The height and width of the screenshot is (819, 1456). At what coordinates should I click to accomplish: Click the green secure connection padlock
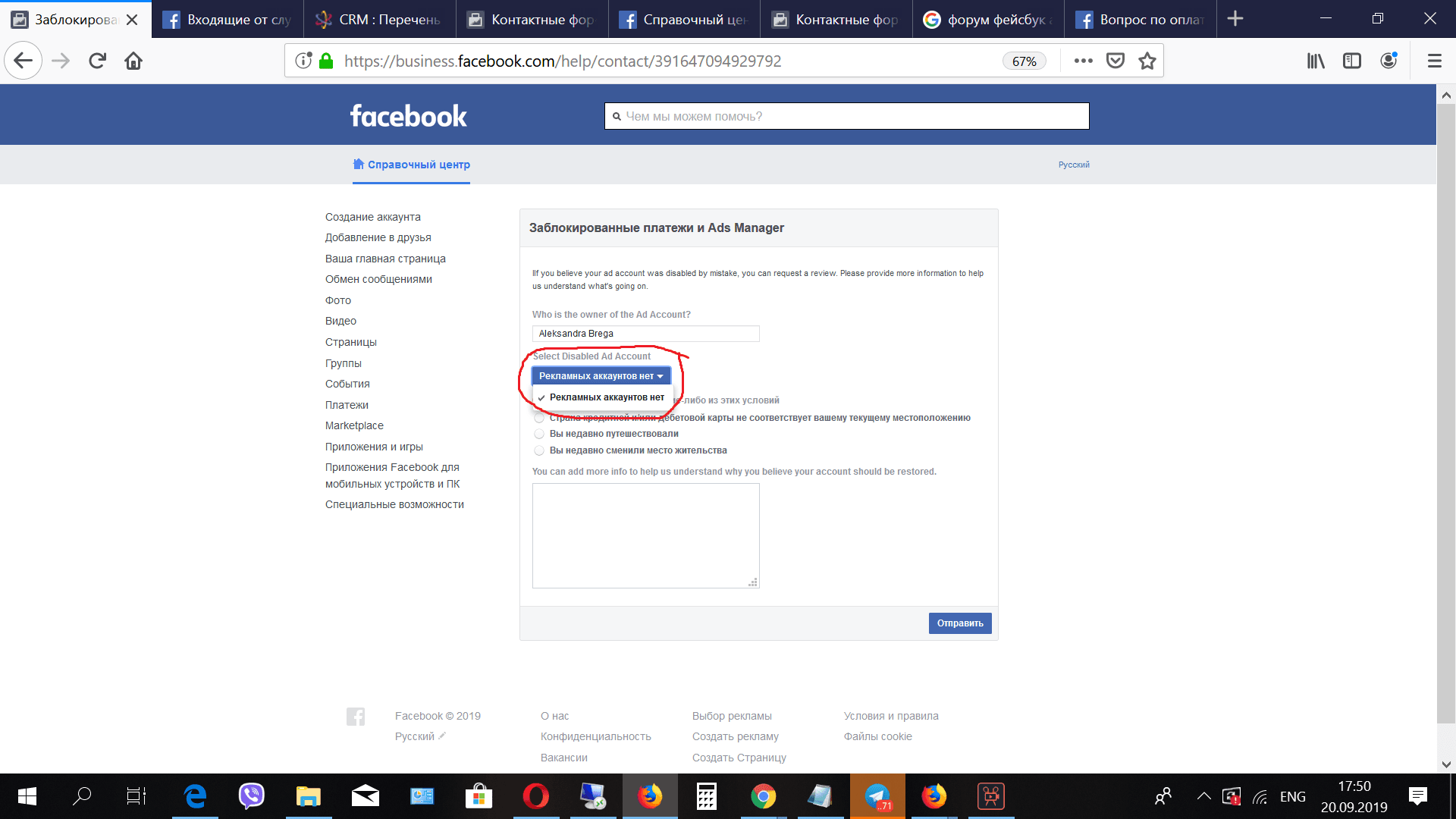pyautogui.click(x=326, y=61)
